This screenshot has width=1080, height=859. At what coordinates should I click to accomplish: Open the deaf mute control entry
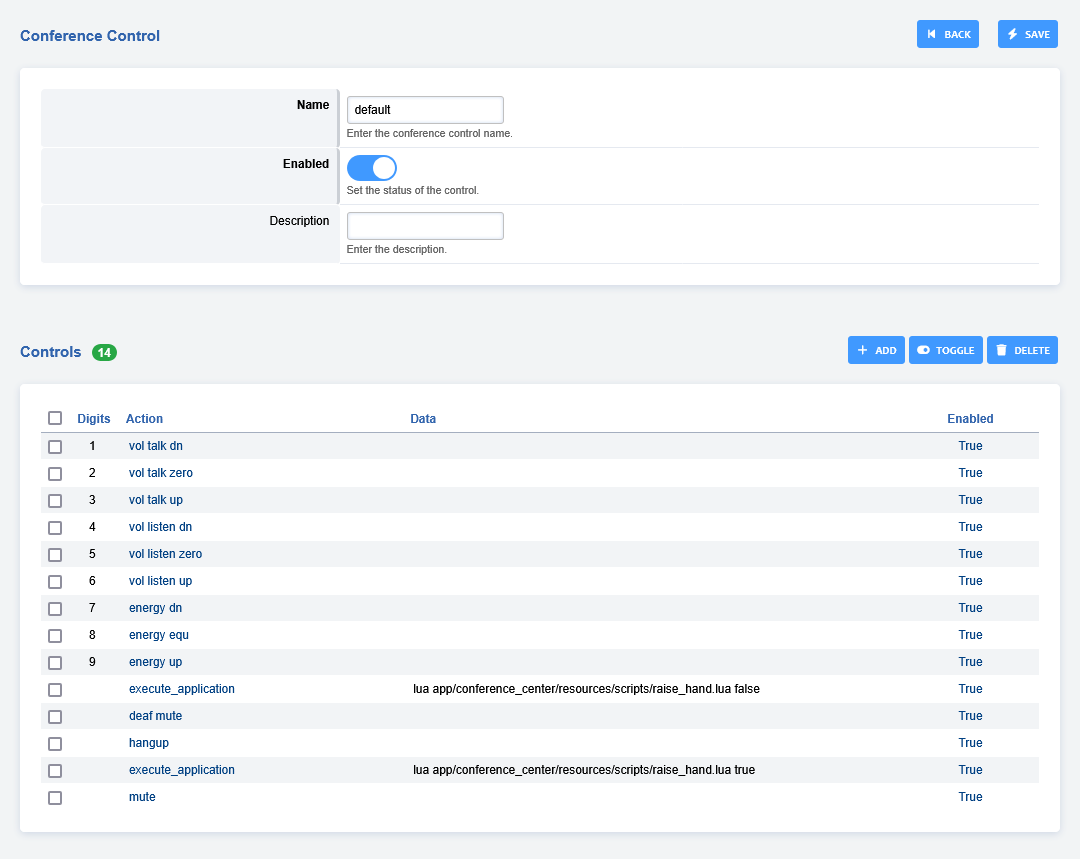(x=155, y=716)
